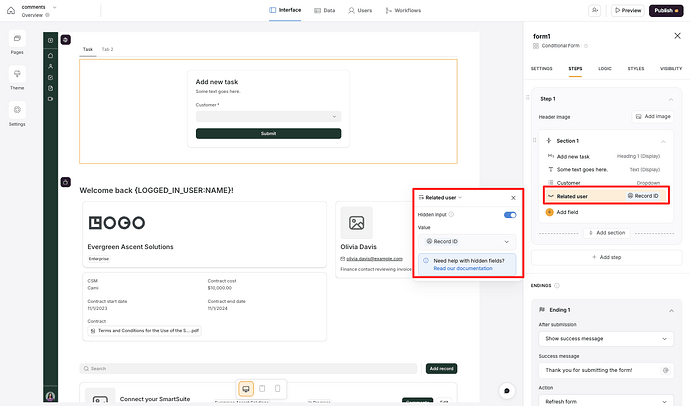Viewport: 690px width, 406px height.
Task: Open the Customer dropdown in the form
Action: coord(268,116)
